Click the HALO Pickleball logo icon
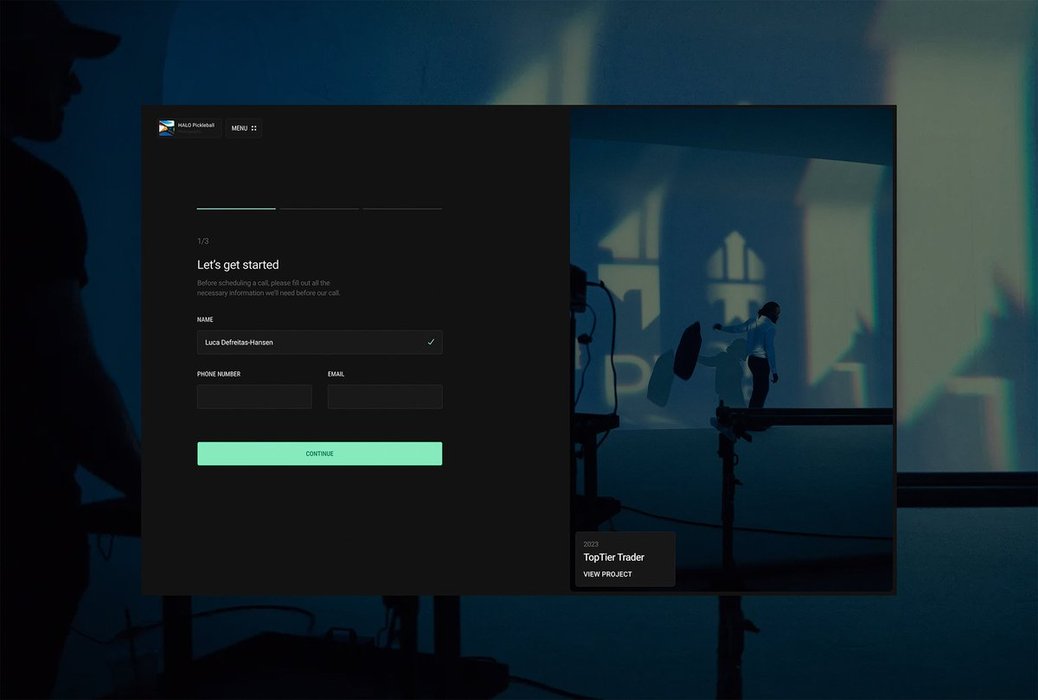Viewport: 1038px width, 700px height. [166, 128]
